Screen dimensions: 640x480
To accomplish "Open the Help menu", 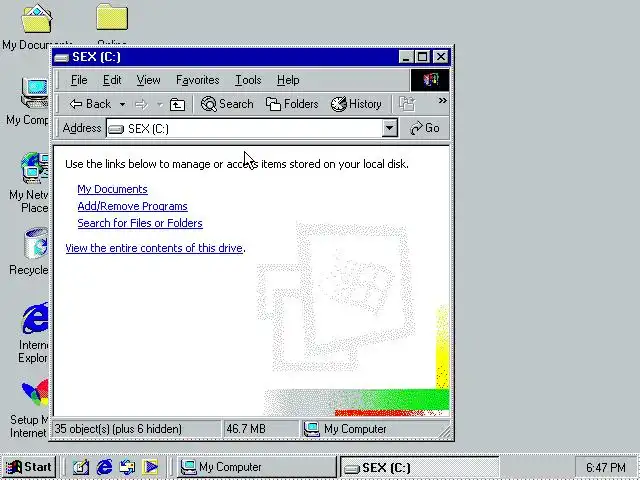I will click(x=288, y=80).
